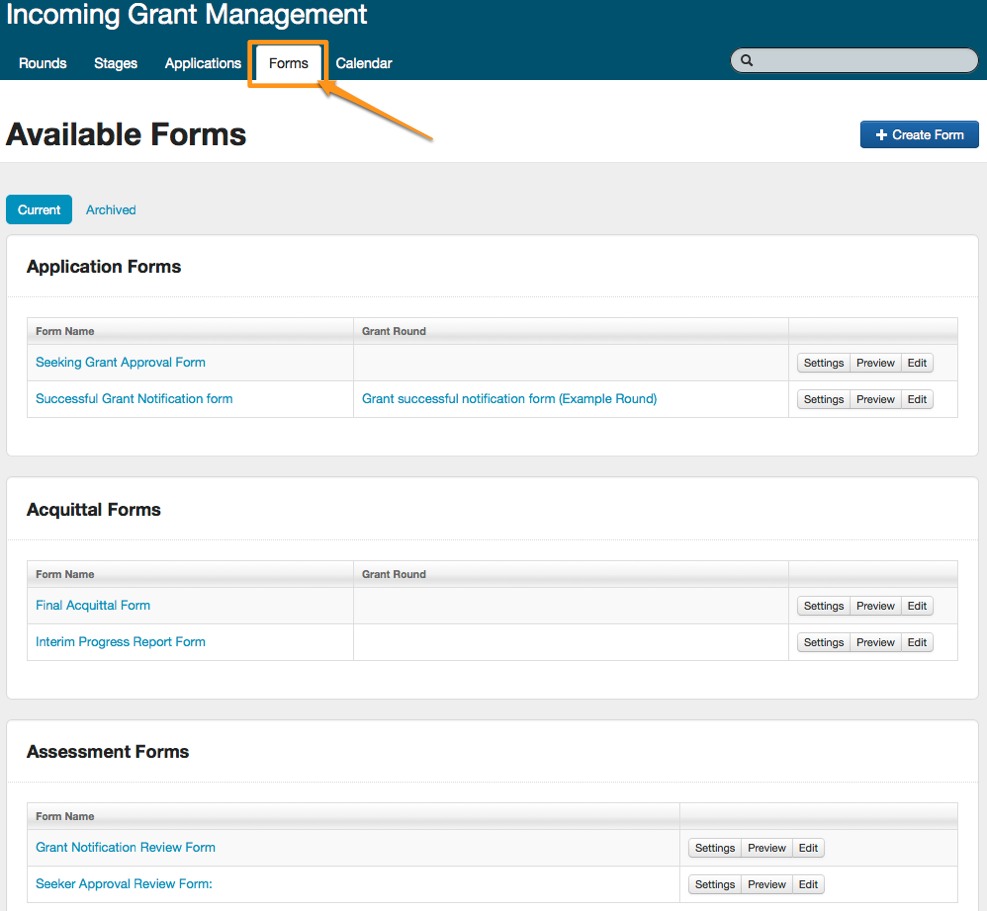The width and height of the screenshot is (987, 911).
Task: Edit the Seeker Approval Review Form
Action: (808, 884)
